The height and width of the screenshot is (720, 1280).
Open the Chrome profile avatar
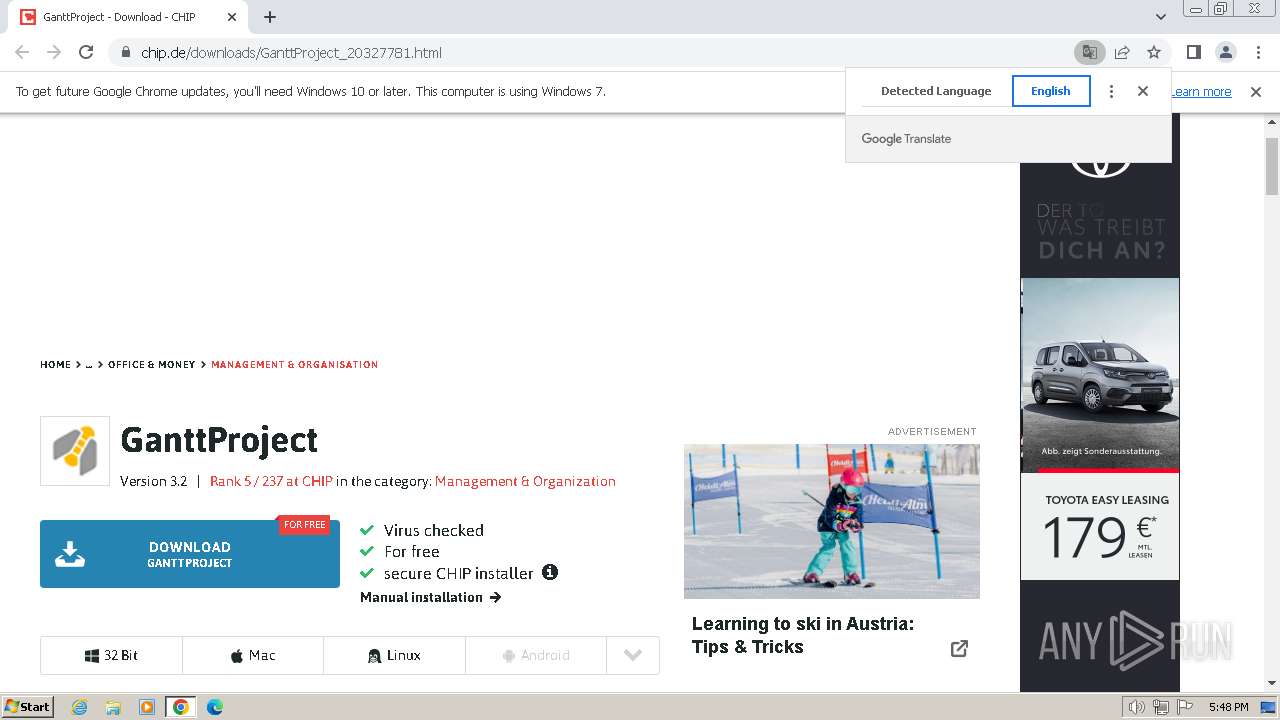click(1225, 52)
